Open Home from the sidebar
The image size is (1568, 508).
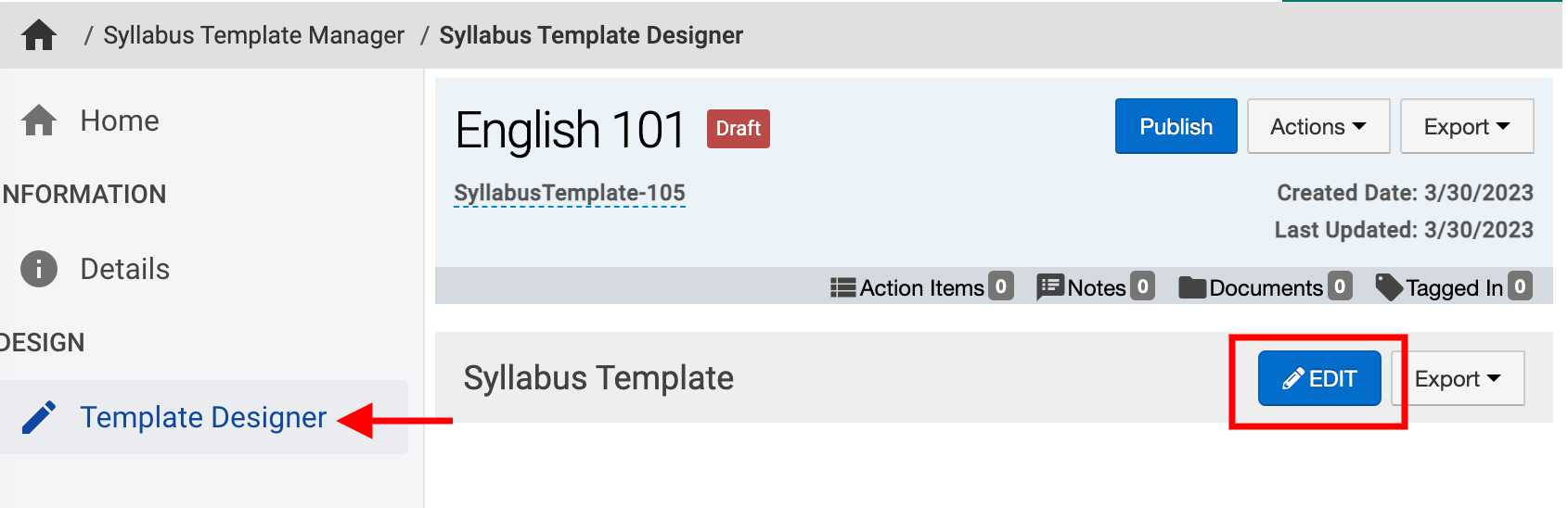click(x=120, y=121)
